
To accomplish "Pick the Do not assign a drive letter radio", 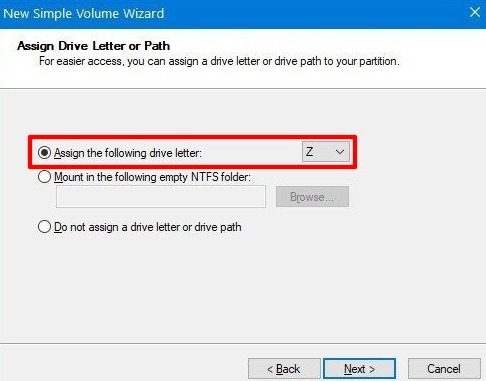I will pos(44,227).
